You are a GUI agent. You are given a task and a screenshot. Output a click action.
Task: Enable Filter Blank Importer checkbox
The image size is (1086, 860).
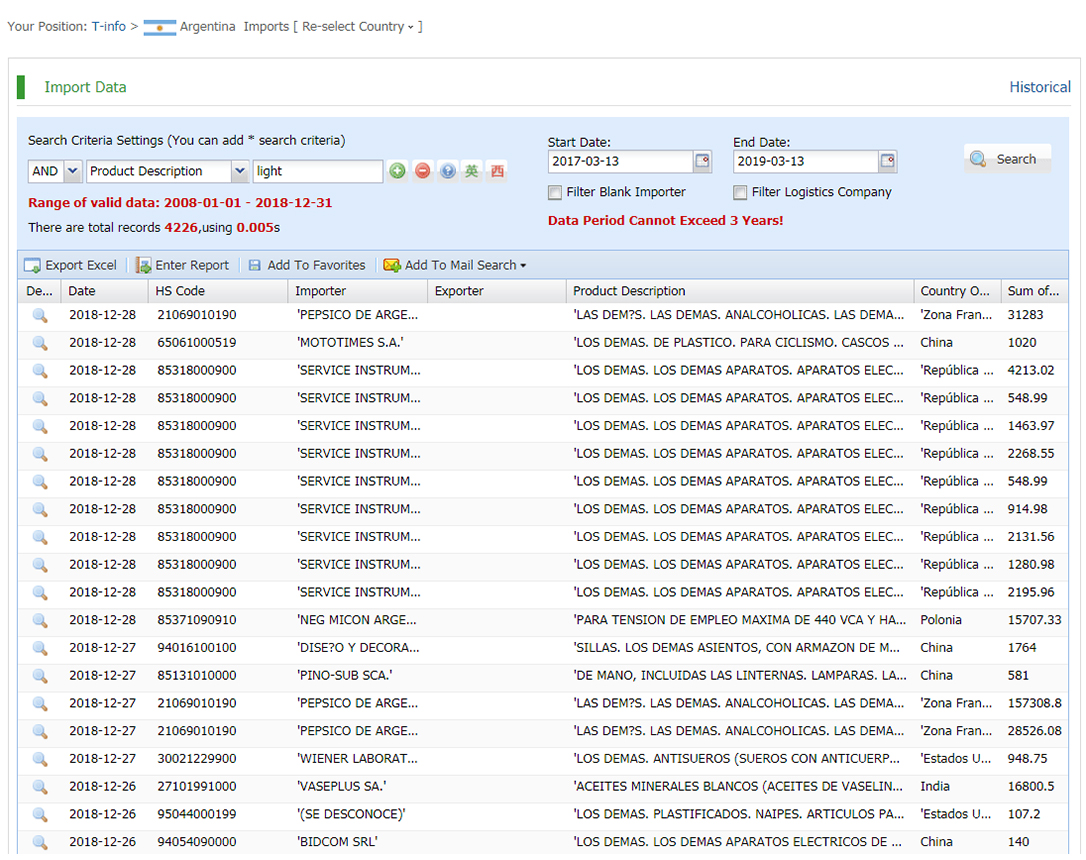click(555, 192)
